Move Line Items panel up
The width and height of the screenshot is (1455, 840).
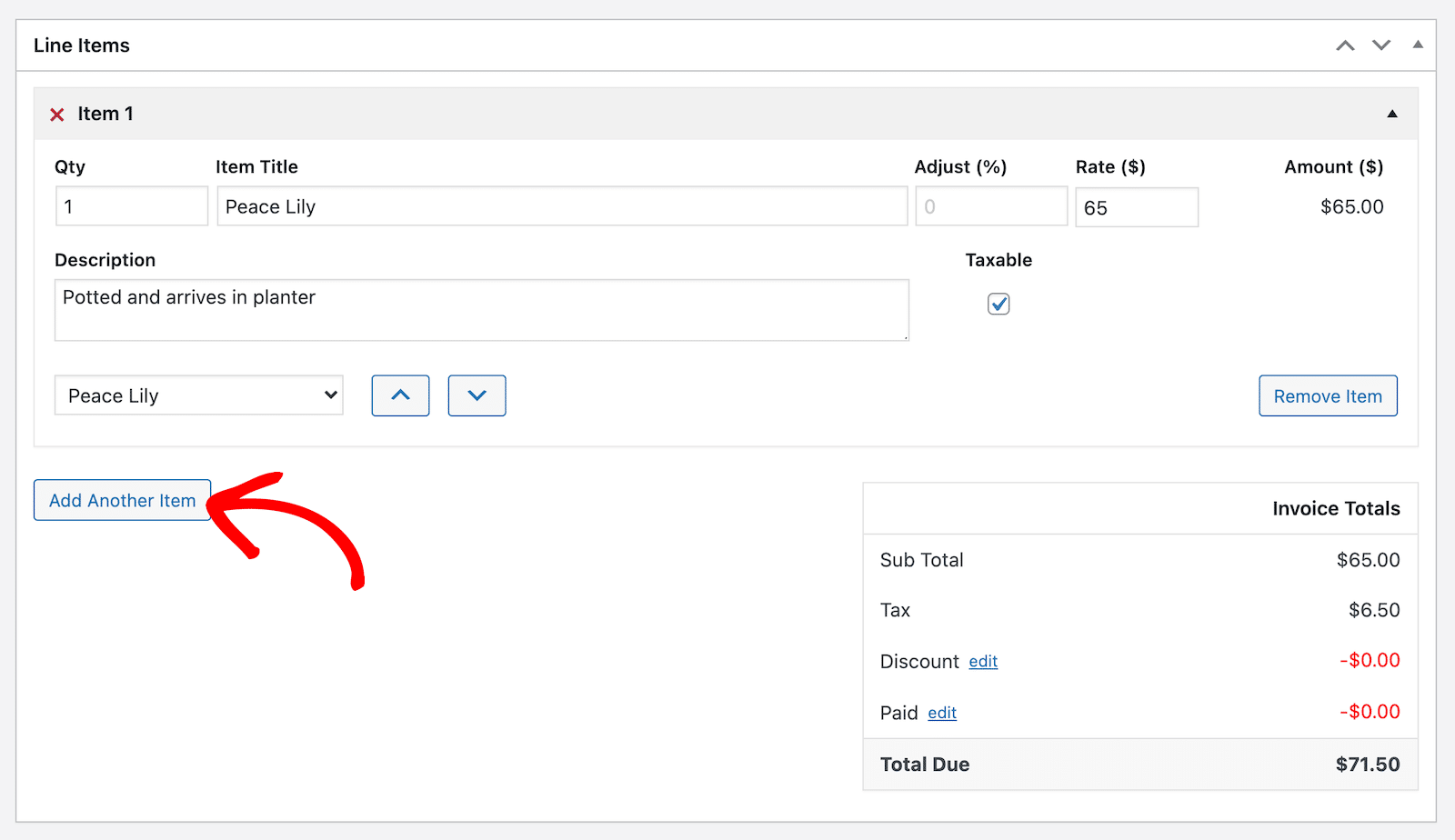coord(1345,45)
